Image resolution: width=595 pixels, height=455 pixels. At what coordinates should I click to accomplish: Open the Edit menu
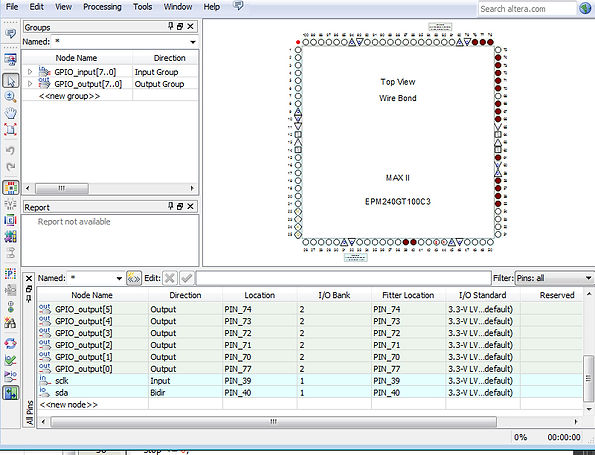(36, 7)
